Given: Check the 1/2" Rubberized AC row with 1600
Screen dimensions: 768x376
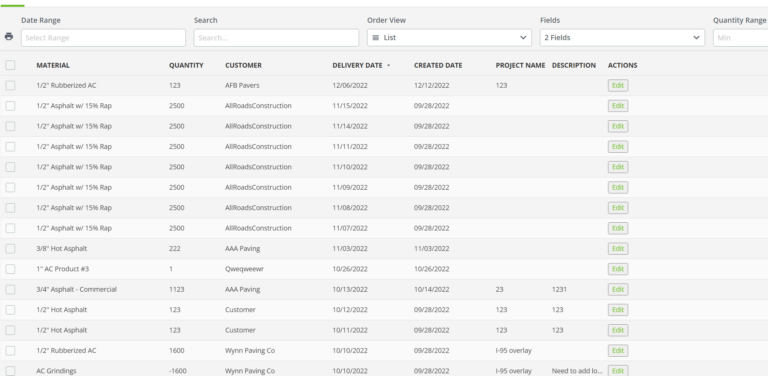Looking at the screenshot, I should pos(10,351).
